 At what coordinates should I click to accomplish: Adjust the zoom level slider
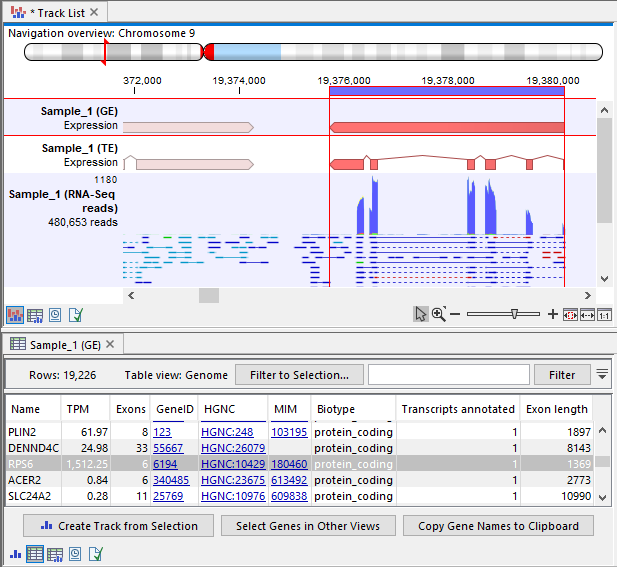(513, 314)
